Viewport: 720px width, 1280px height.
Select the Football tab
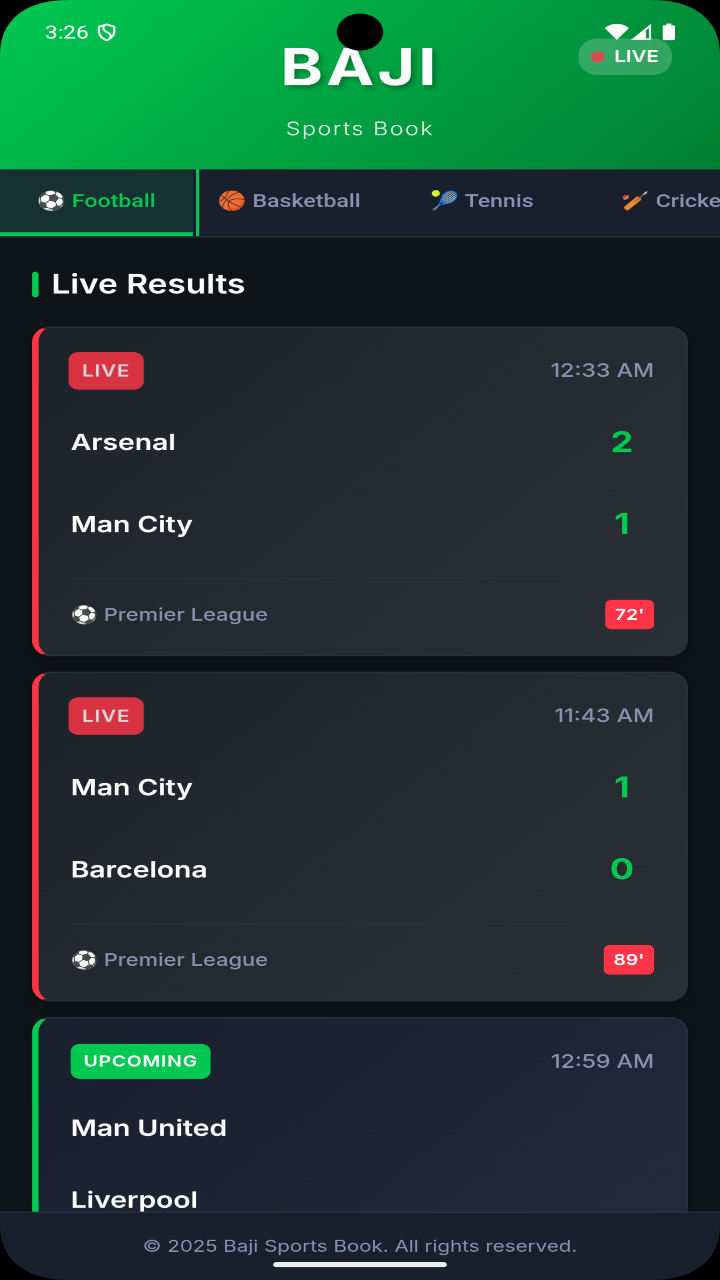[x=97, y=202]
